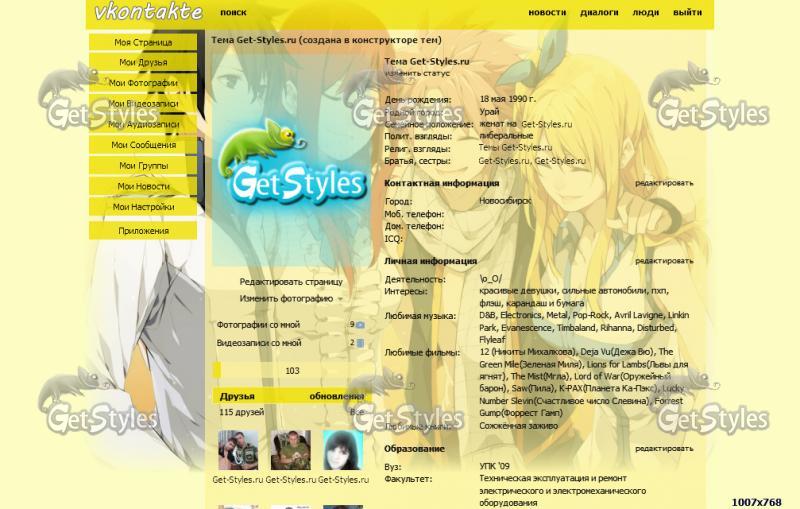This screenshot has height=509, width=800.
Task: Open the photos-with-me camera icon
Action: pos(360,325)
